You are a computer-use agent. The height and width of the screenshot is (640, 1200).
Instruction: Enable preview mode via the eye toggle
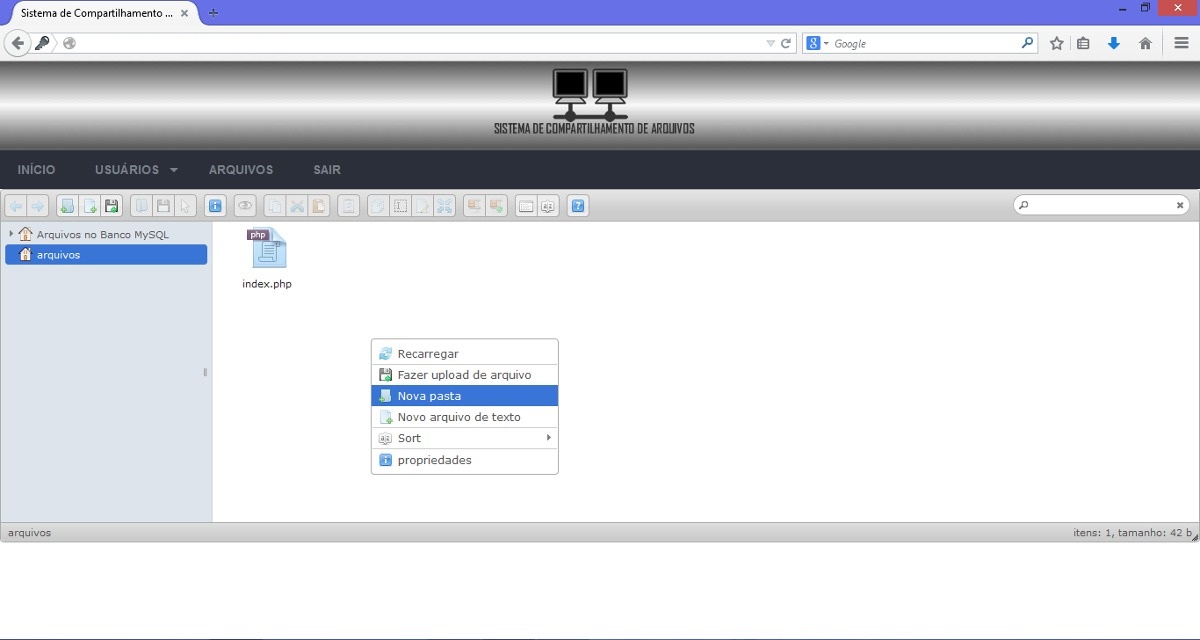(245, 205)
